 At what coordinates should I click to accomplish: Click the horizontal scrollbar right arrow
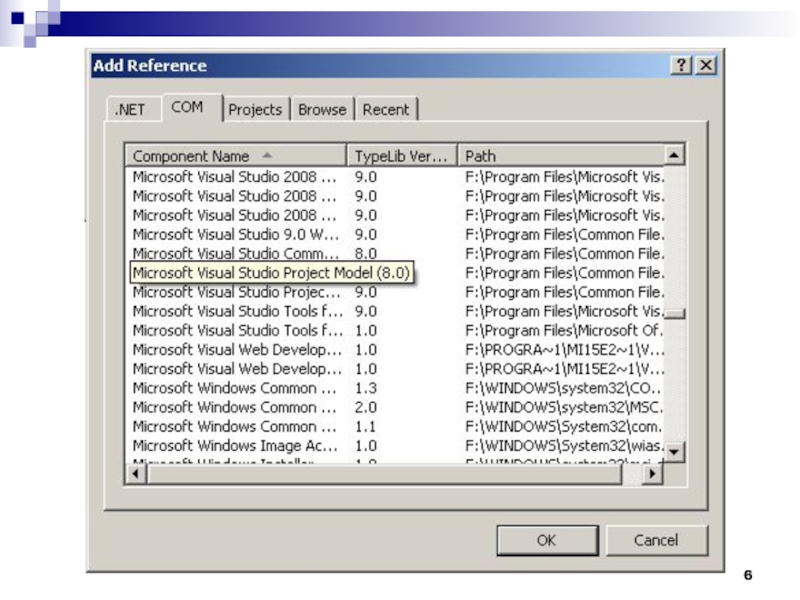pos(652,474)
